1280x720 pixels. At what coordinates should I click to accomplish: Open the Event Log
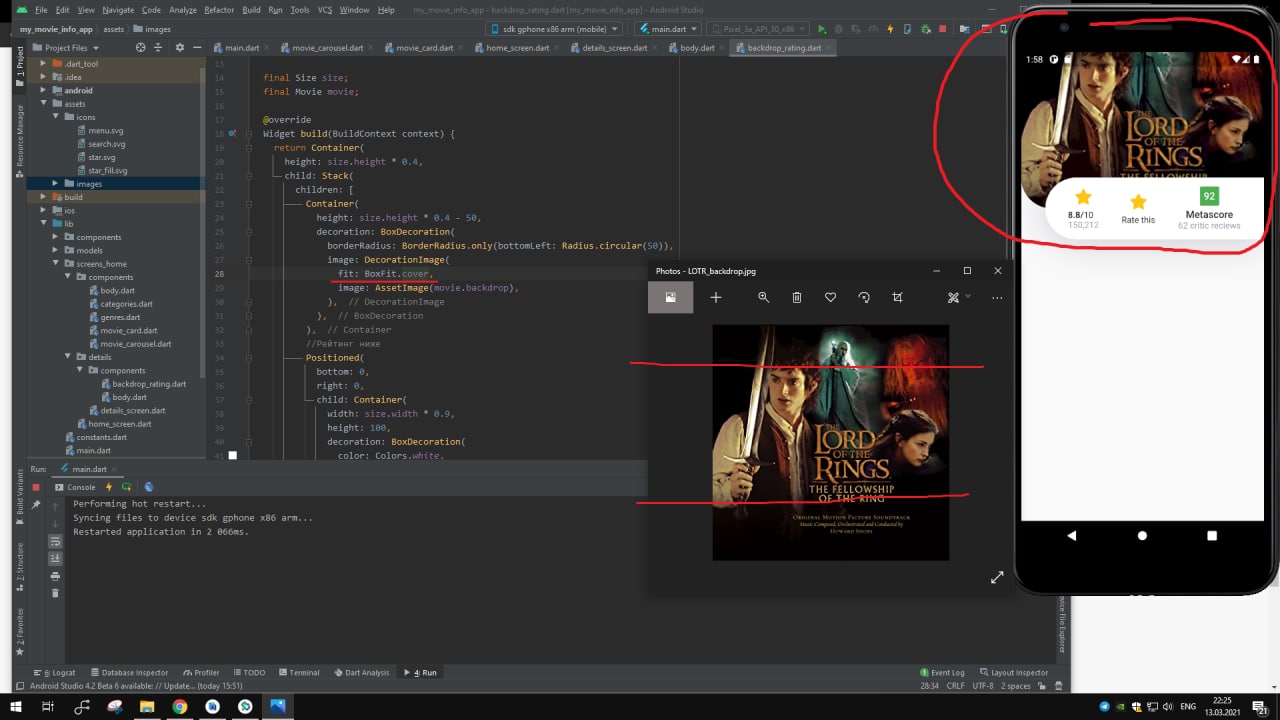click(x=942, y=672)
